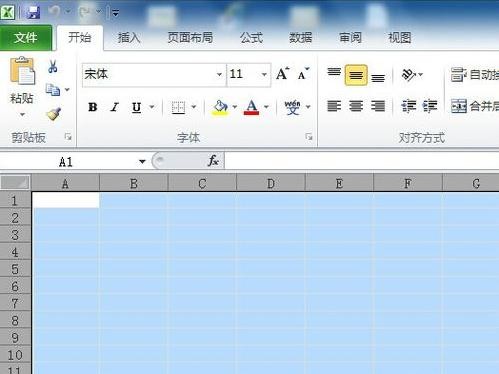The height and width of the screenshot is (374, 499).
Task: Select the Format Painter brush
Action: click(53, 114)
